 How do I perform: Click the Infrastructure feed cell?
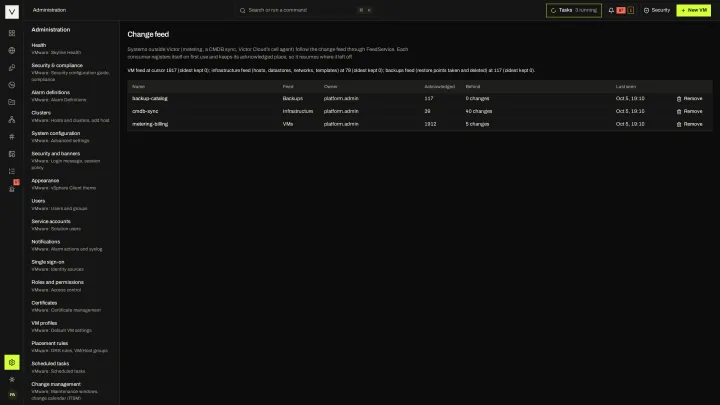click(298, 111)
